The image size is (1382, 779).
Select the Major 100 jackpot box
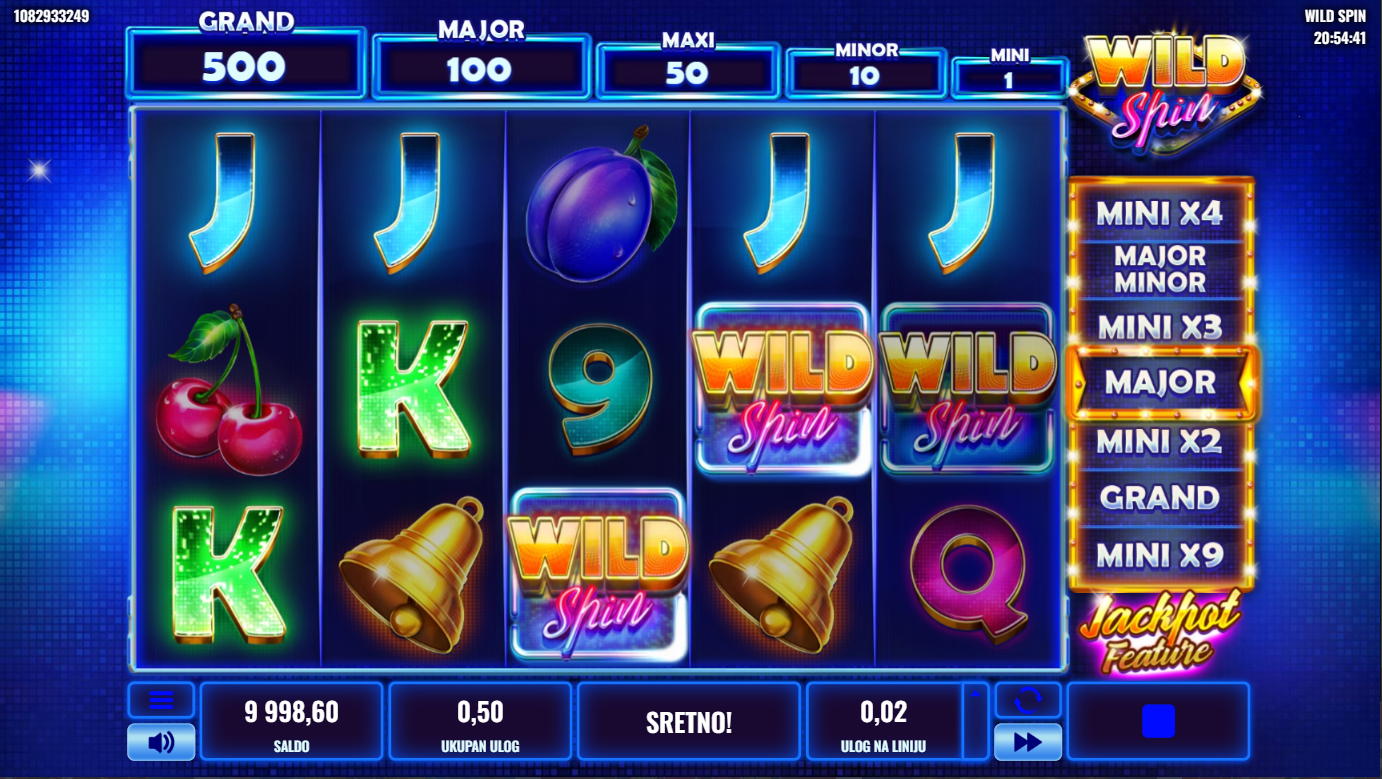click(481, 66)
